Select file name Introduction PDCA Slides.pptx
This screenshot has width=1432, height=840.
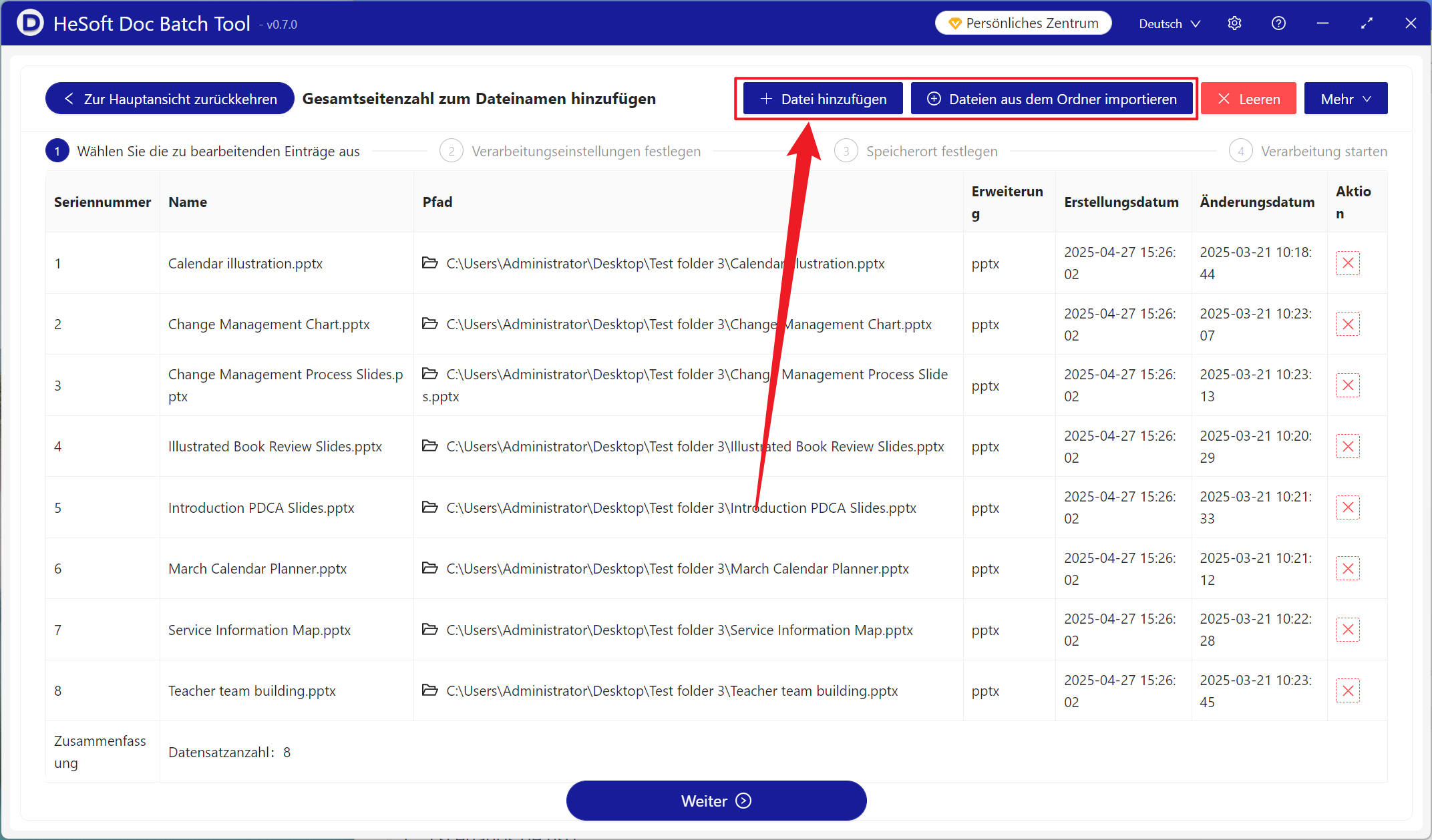[x=261, y=507]
